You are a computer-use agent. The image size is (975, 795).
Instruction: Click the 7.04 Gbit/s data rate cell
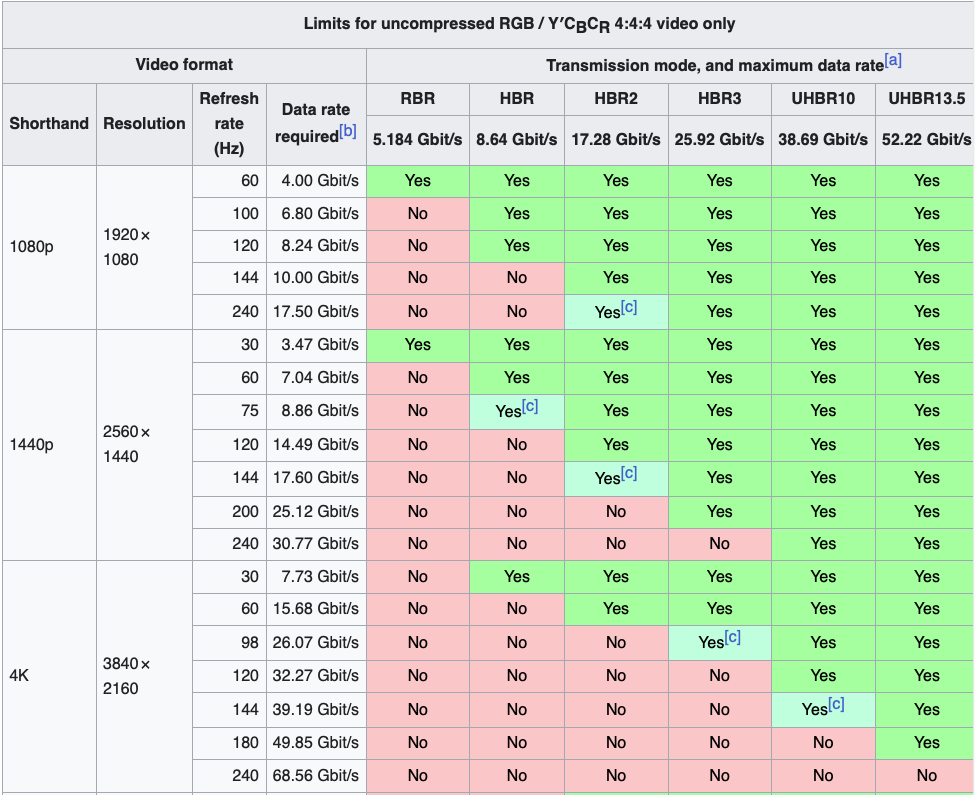click(x=317, y=379)
